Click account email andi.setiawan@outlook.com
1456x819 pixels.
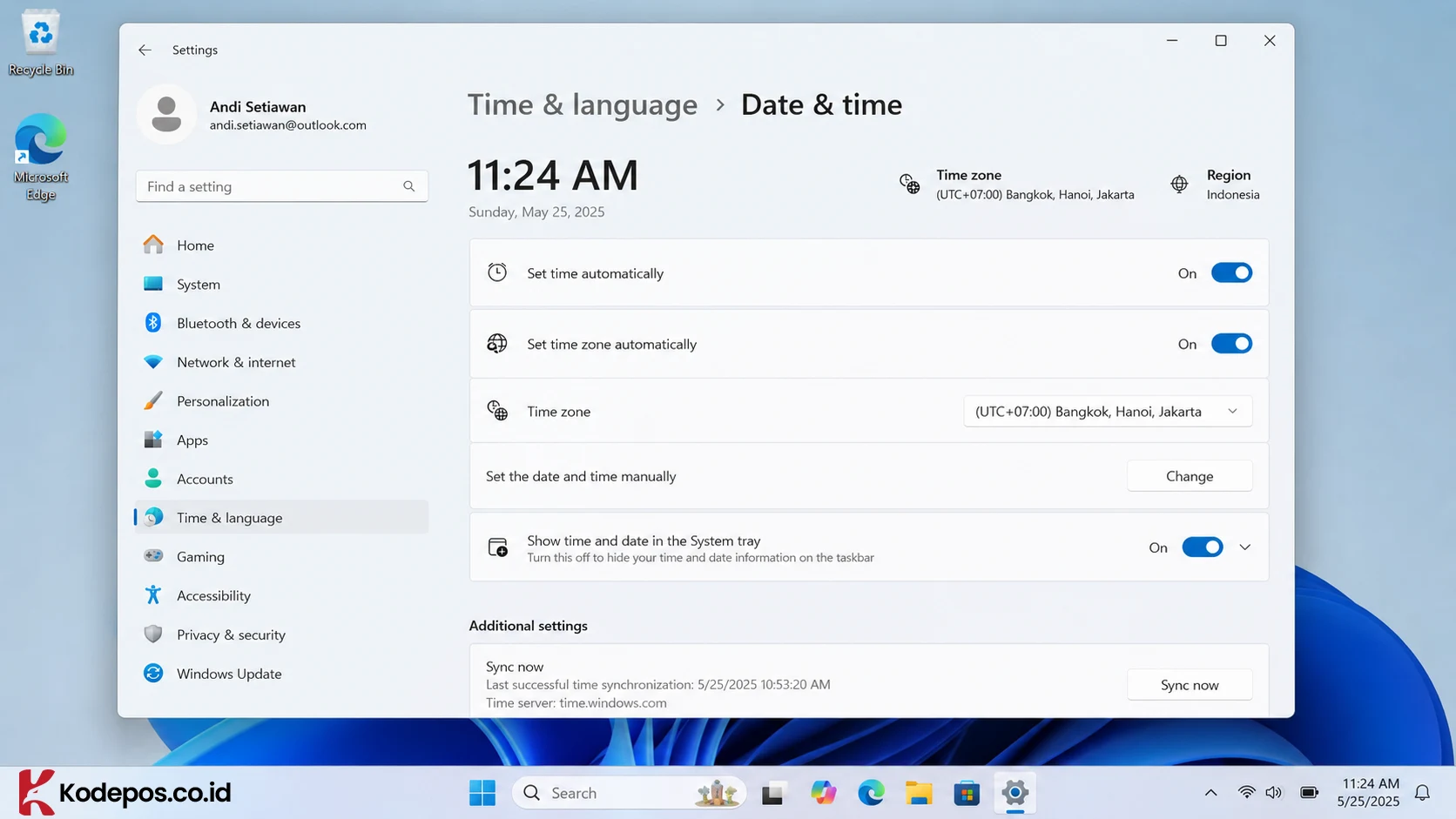click(288, 125)
